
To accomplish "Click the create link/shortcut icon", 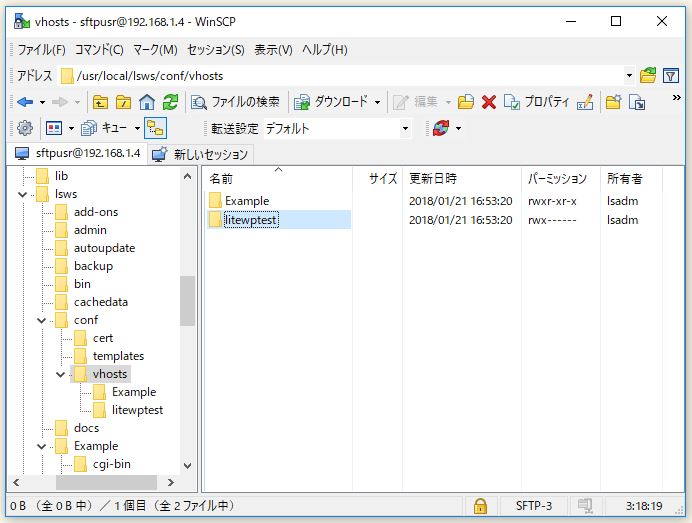I will tap(637, 102).
